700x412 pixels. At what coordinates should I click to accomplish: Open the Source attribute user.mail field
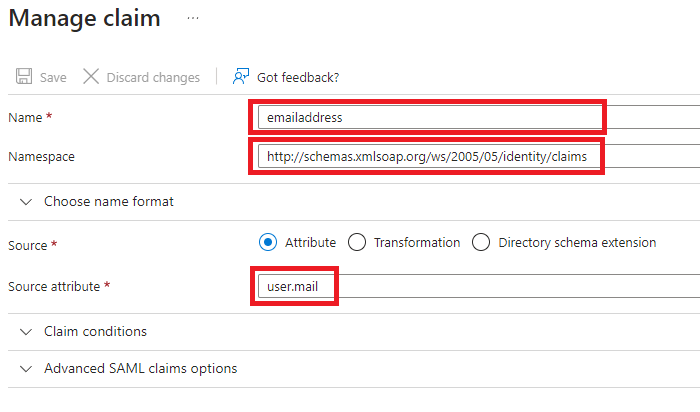294,287
